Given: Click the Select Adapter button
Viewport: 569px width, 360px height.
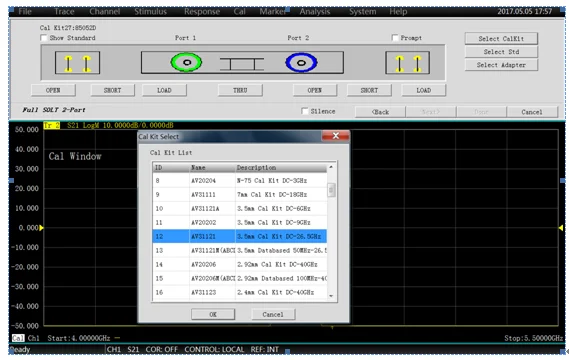Looking at the screenshot, I should point(501,65).
